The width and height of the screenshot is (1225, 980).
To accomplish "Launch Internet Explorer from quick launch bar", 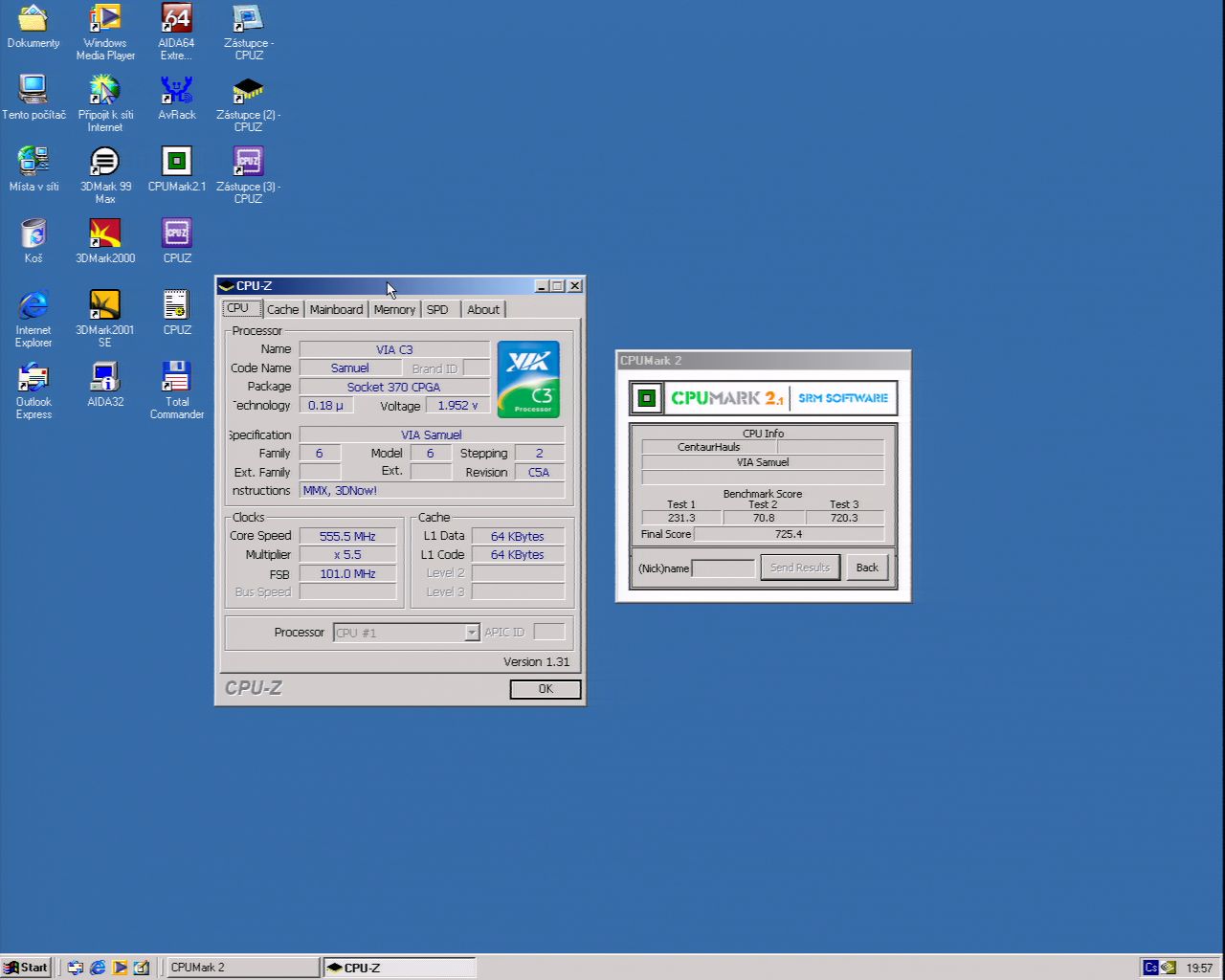I will pos(98,968).
